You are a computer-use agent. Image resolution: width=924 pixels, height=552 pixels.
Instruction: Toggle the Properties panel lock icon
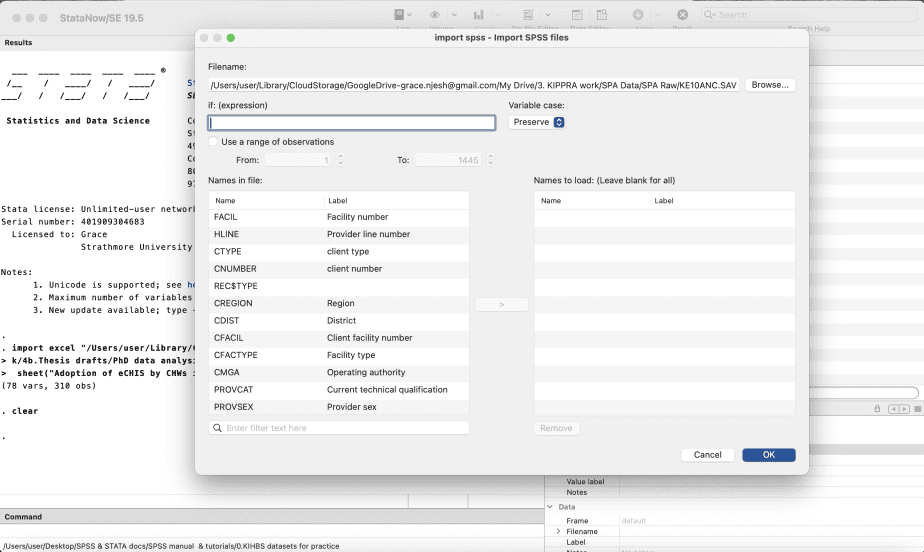click(x=878, y=409)
